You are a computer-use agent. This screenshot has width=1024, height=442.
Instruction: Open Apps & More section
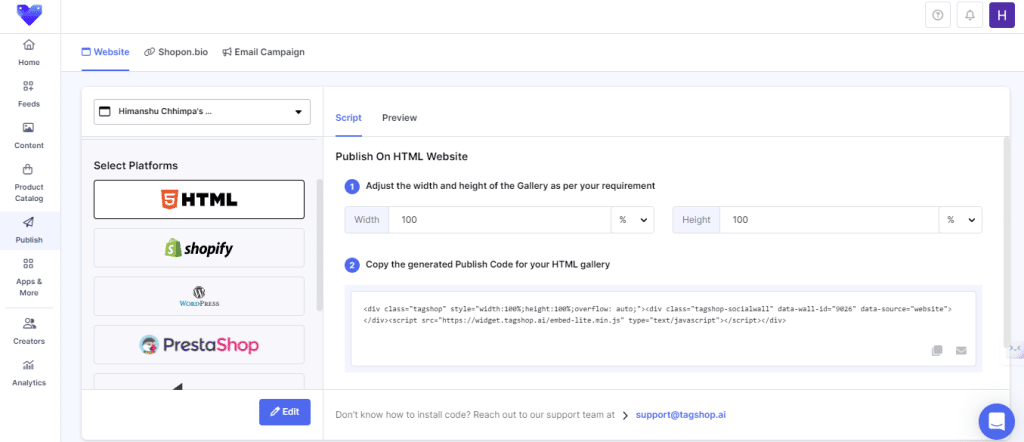pyautogui.click(x=29, y=271)
